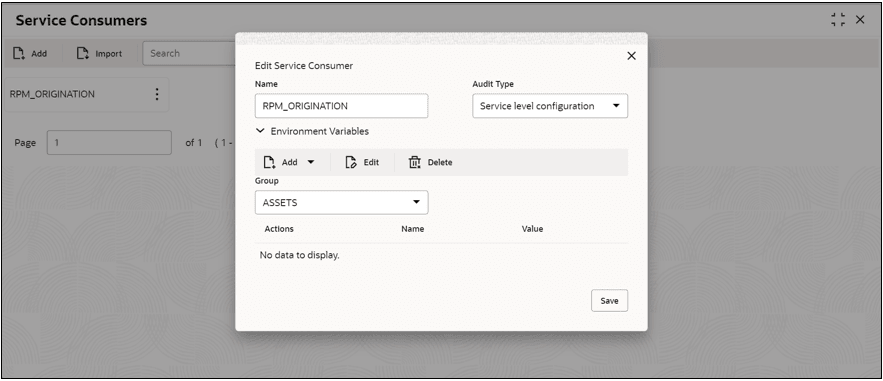The width and height of the screenshot is (883, 381).
Task: Click the Name column header in table
Action: coord(412,229)
